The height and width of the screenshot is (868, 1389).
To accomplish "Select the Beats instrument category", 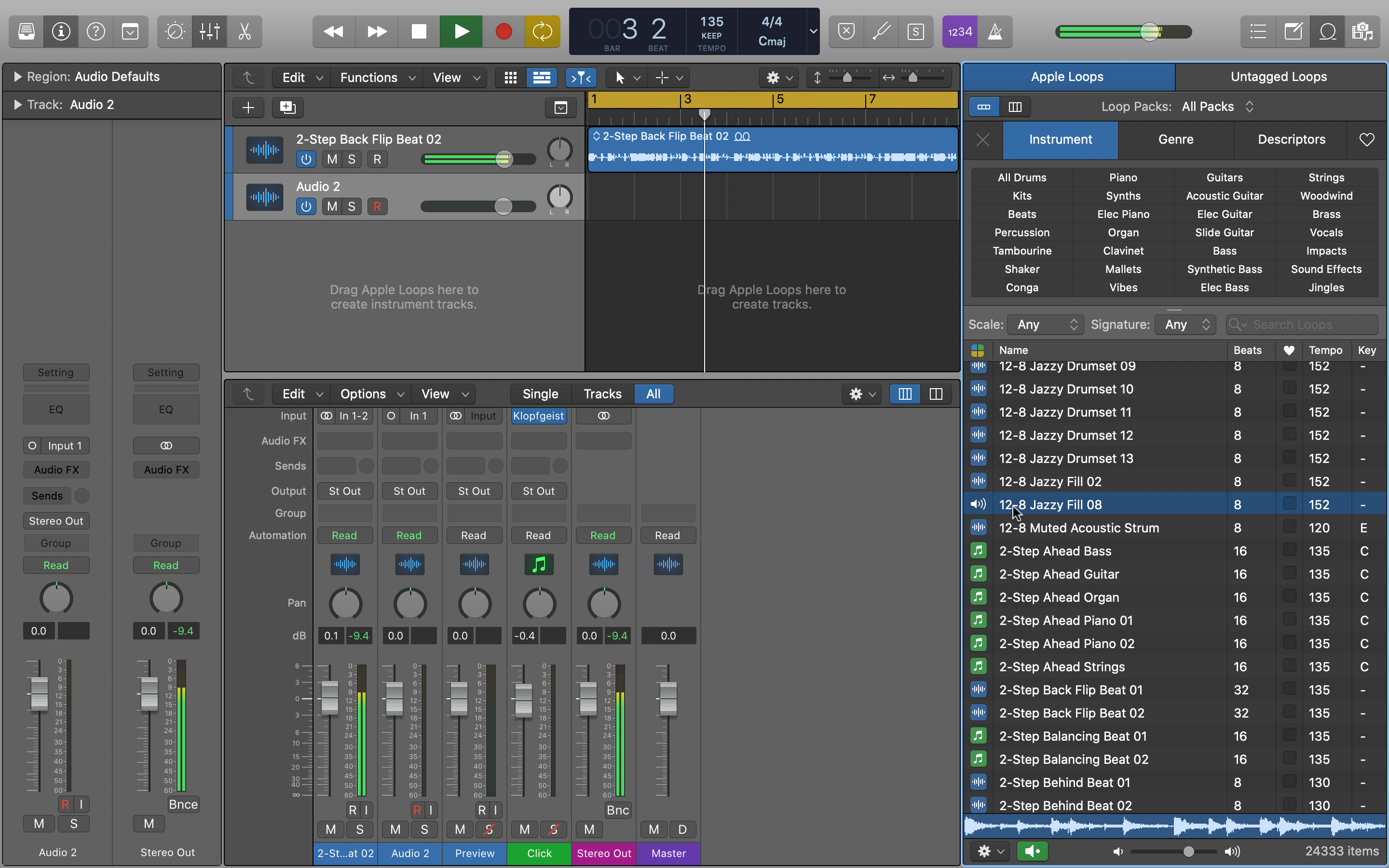I will point(1021,214).
